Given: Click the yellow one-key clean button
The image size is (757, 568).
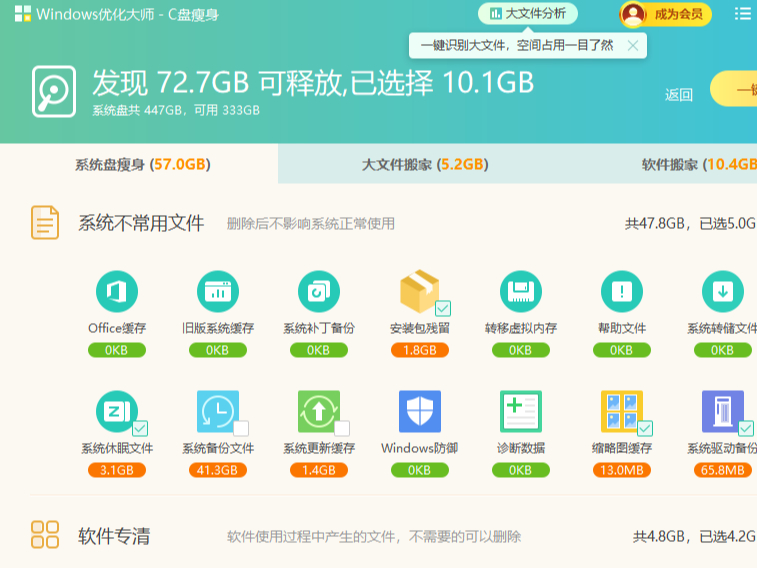Looking at the screenshot, I should pos(733,89).
